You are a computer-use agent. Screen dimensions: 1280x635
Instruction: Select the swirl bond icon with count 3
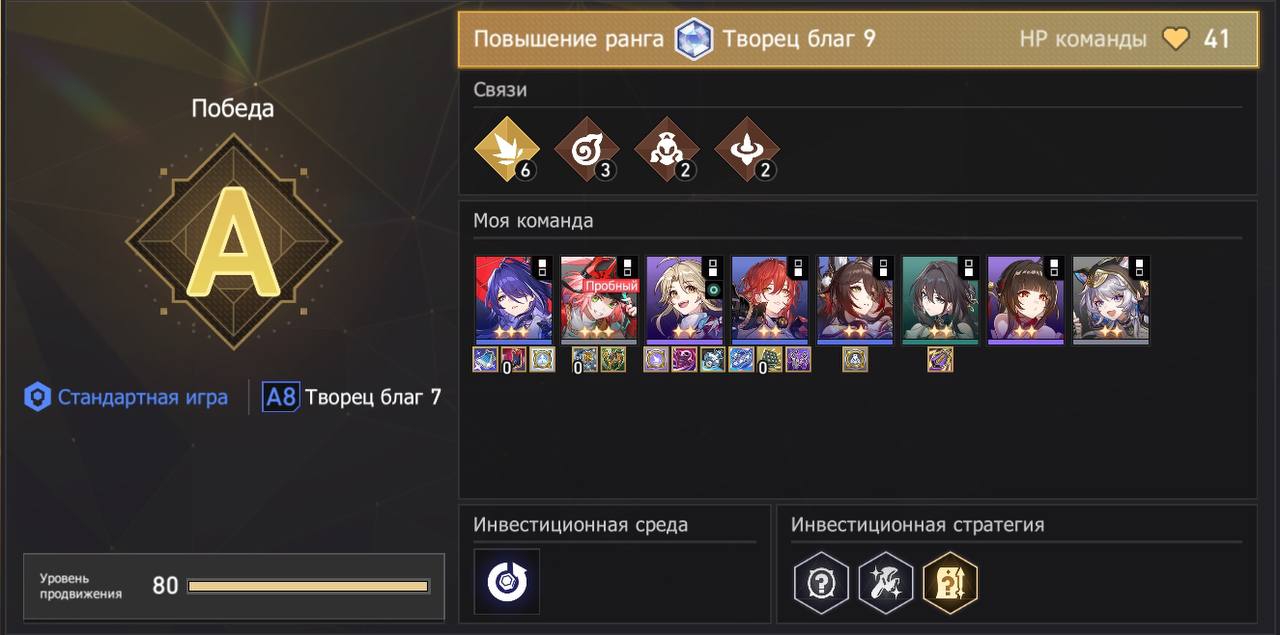click(586, 149)
